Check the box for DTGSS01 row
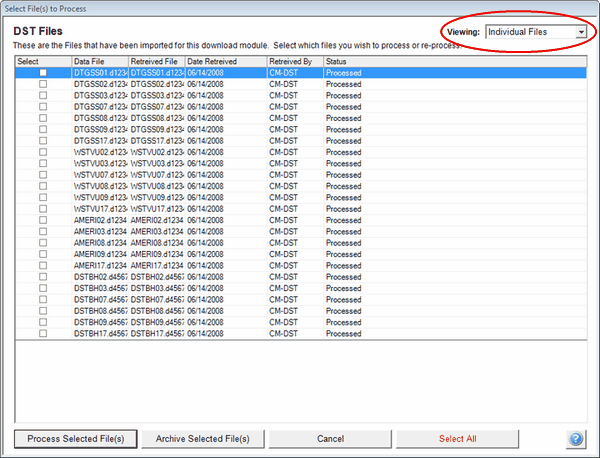This screenshot has width=600, height=458. [43, 73]
